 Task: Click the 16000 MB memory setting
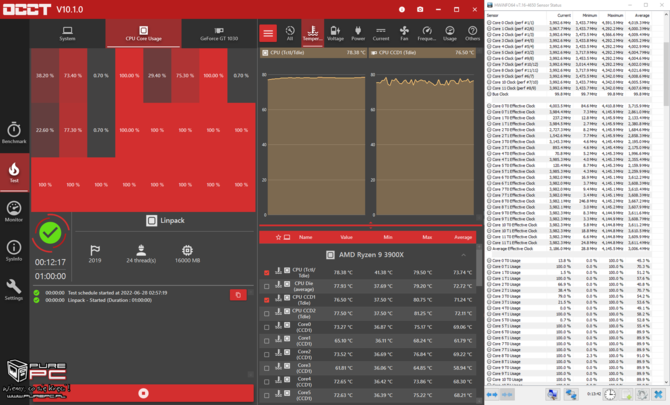pyautogui.click(x=187, y=254)
